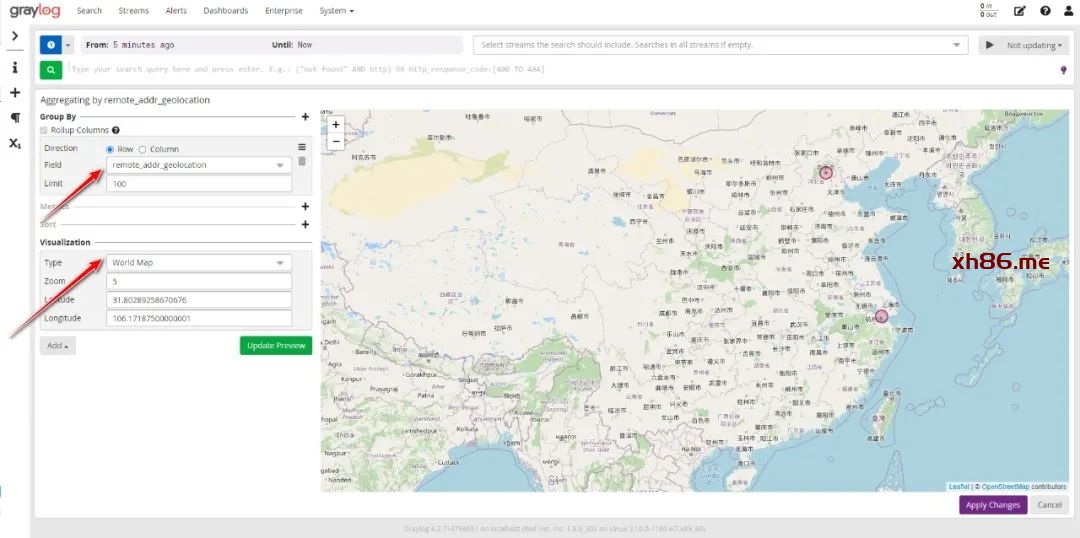Click the map zoom in button

[336, 125]
